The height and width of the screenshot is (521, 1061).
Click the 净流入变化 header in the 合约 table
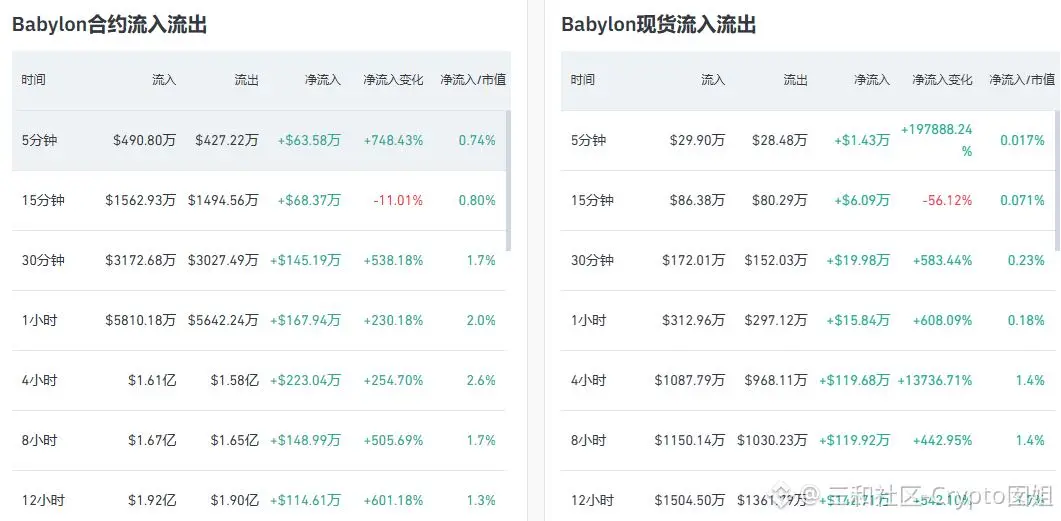(x=393, y=80)
